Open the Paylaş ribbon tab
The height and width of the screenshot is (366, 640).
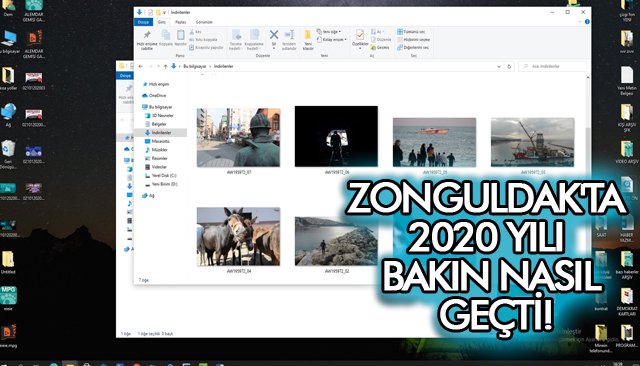tap(180, 22)
